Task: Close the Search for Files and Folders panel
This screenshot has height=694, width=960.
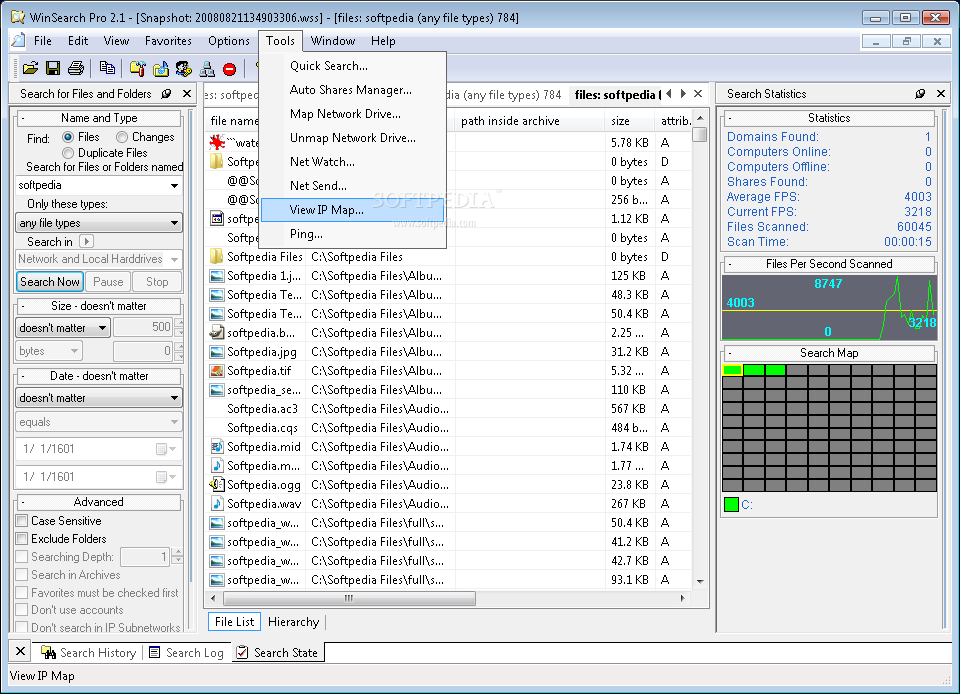Action: coord(187,94)
